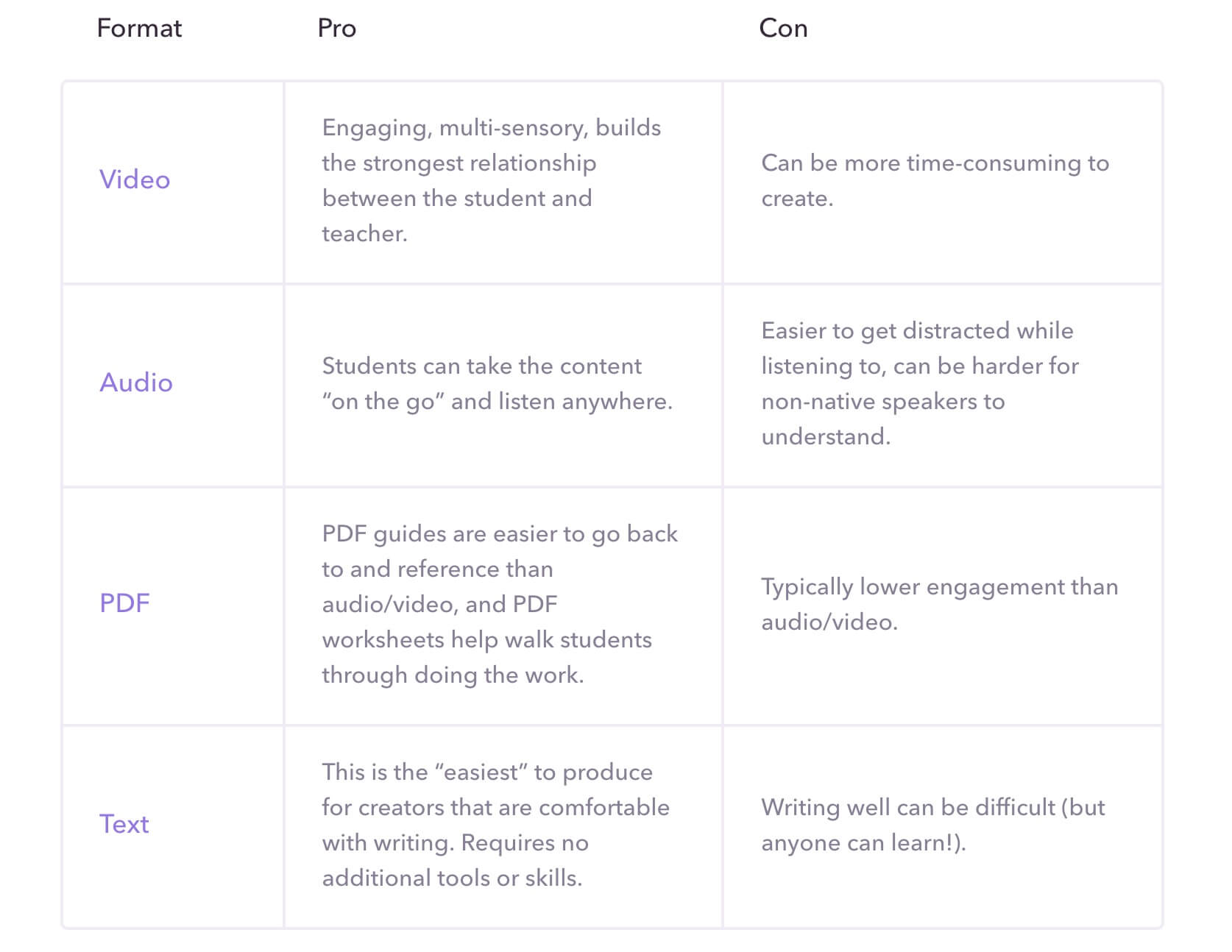Click the text 'anyone can learn!)'
The height and width of the screenshot is (952, 1232).
coord(863,843)
